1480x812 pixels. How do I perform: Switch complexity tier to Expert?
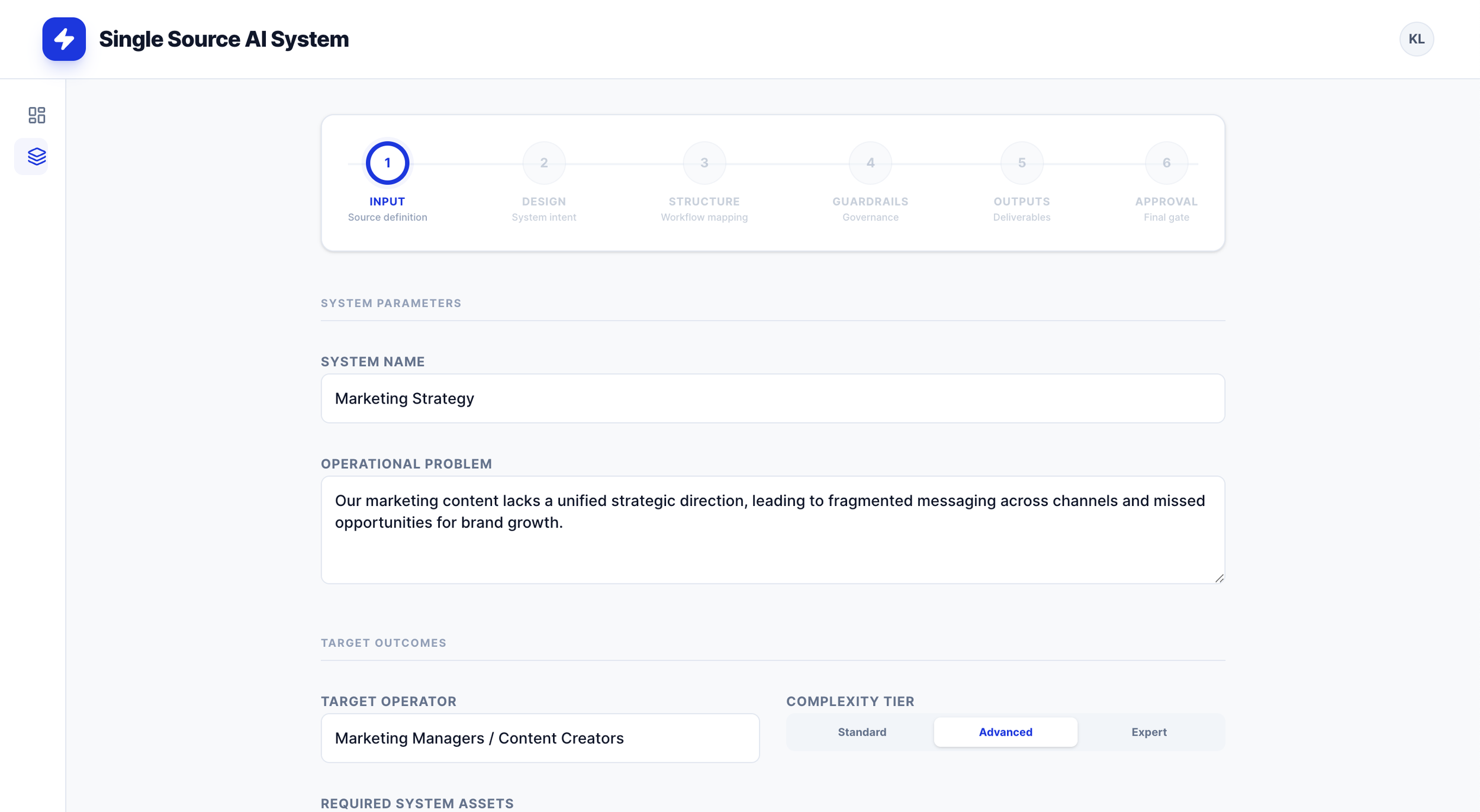point(1148,732)
